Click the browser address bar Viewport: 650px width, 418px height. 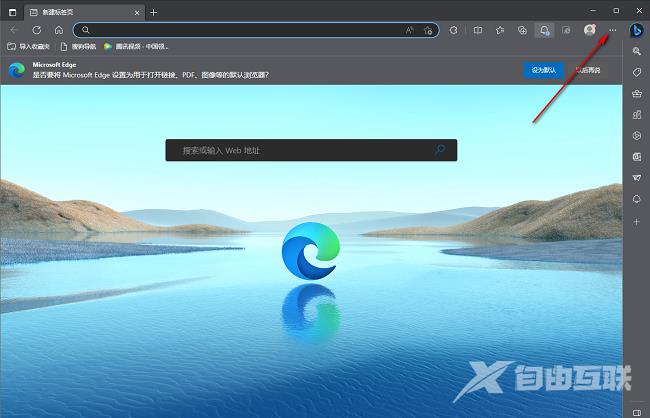click(250, 30)
